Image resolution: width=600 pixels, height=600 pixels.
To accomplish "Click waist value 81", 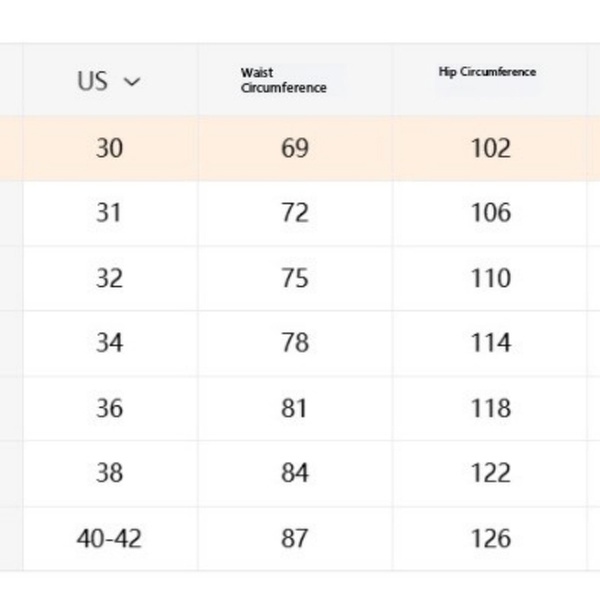I will tap(295, 408).
